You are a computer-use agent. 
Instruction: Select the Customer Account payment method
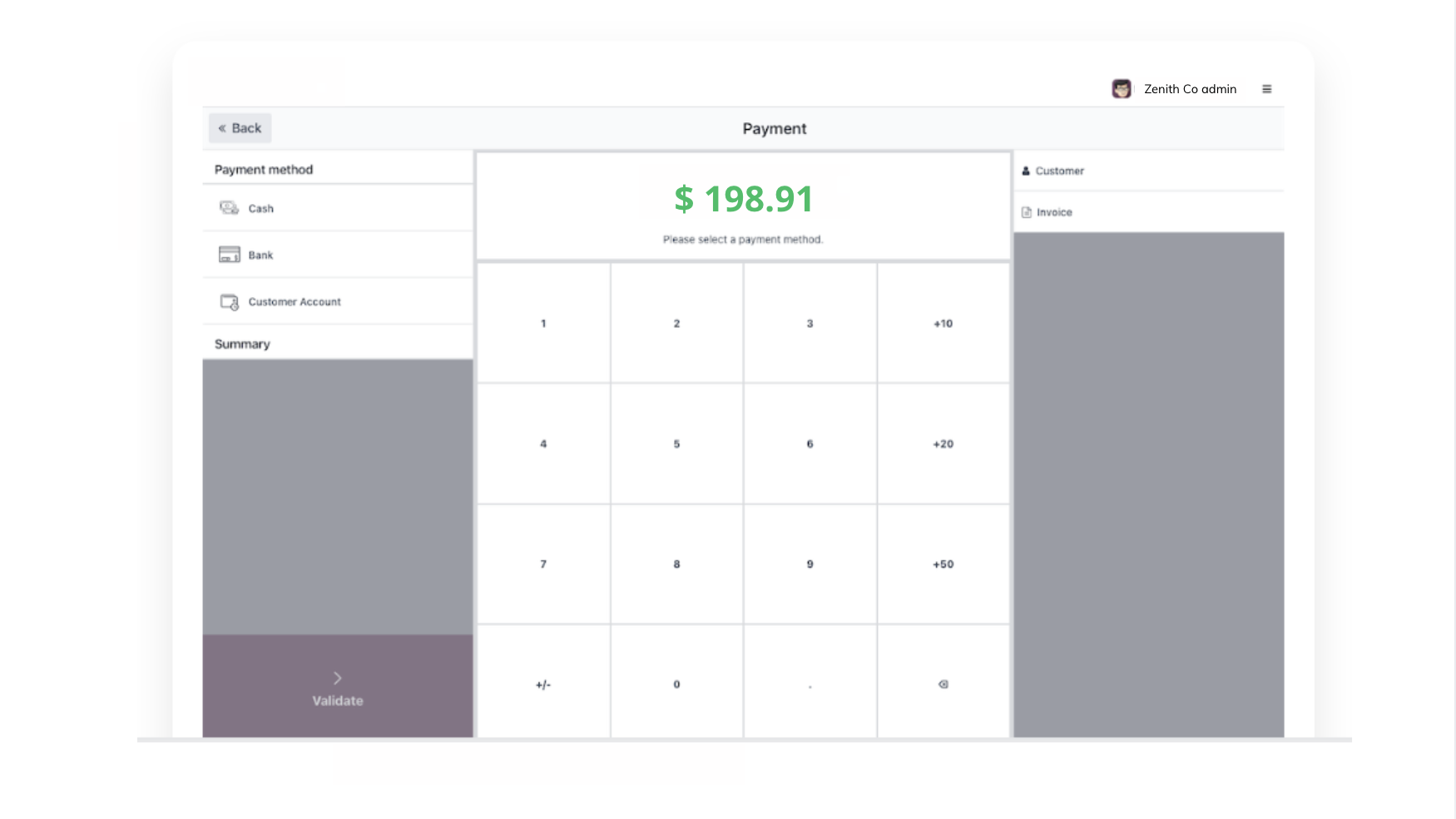pos(295,301)
